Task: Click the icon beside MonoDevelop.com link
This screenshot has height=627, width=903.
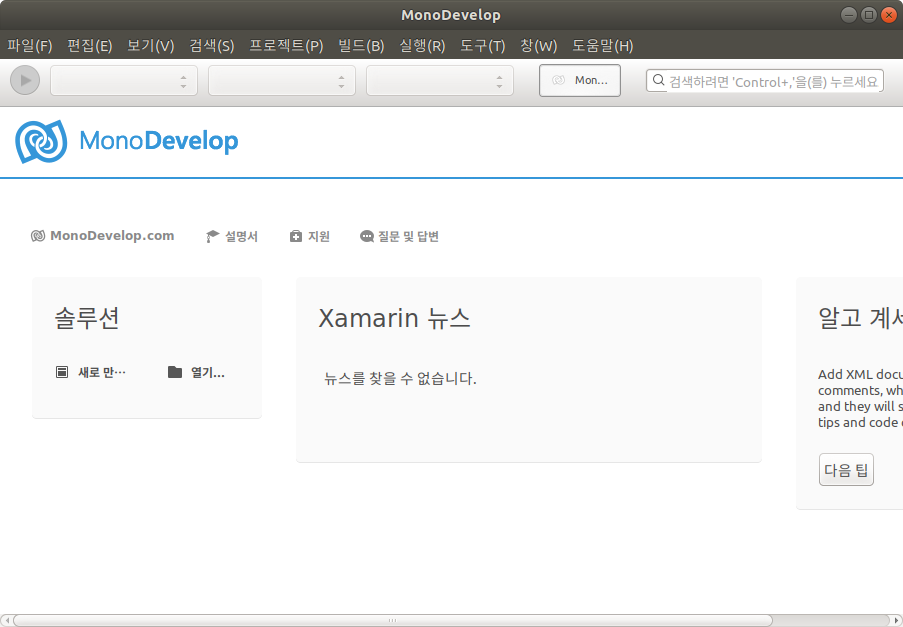Action: click(x=38, y=236)
